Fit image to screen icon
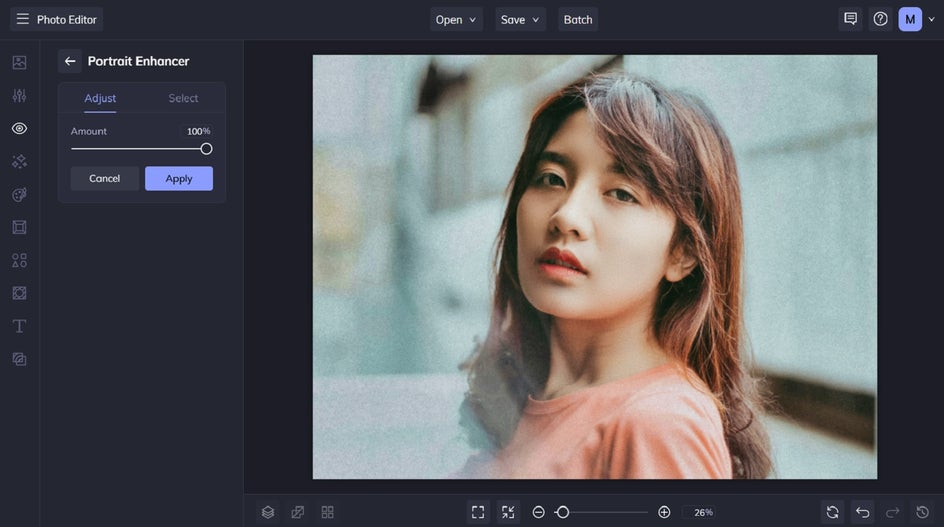944x527 pixels. point(478,512)
